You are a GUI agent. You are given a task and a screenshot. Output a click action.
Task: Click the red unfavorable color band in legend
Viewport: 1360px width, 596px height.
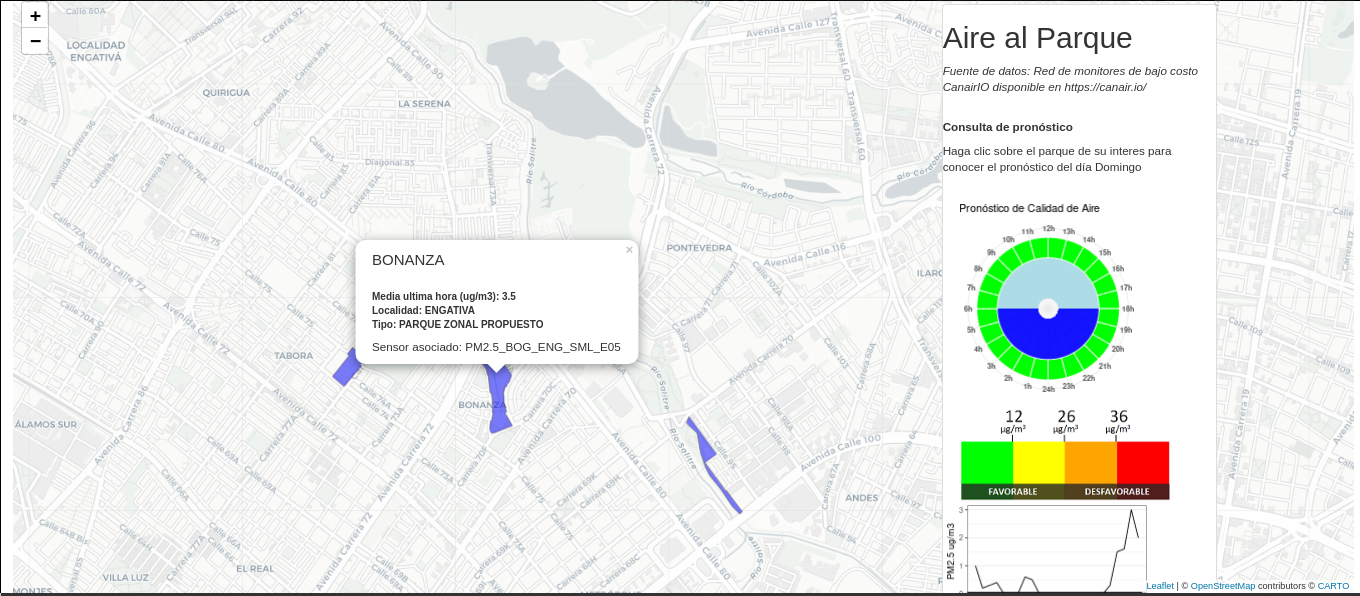pyautogui.click(x=1143, y=462)
